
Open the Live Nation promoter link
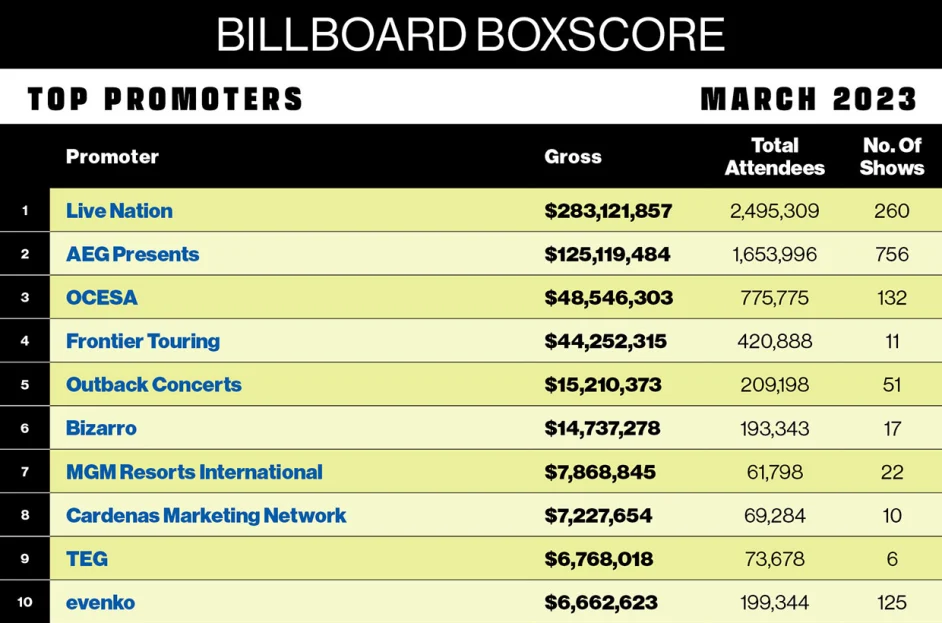(119, 211)
